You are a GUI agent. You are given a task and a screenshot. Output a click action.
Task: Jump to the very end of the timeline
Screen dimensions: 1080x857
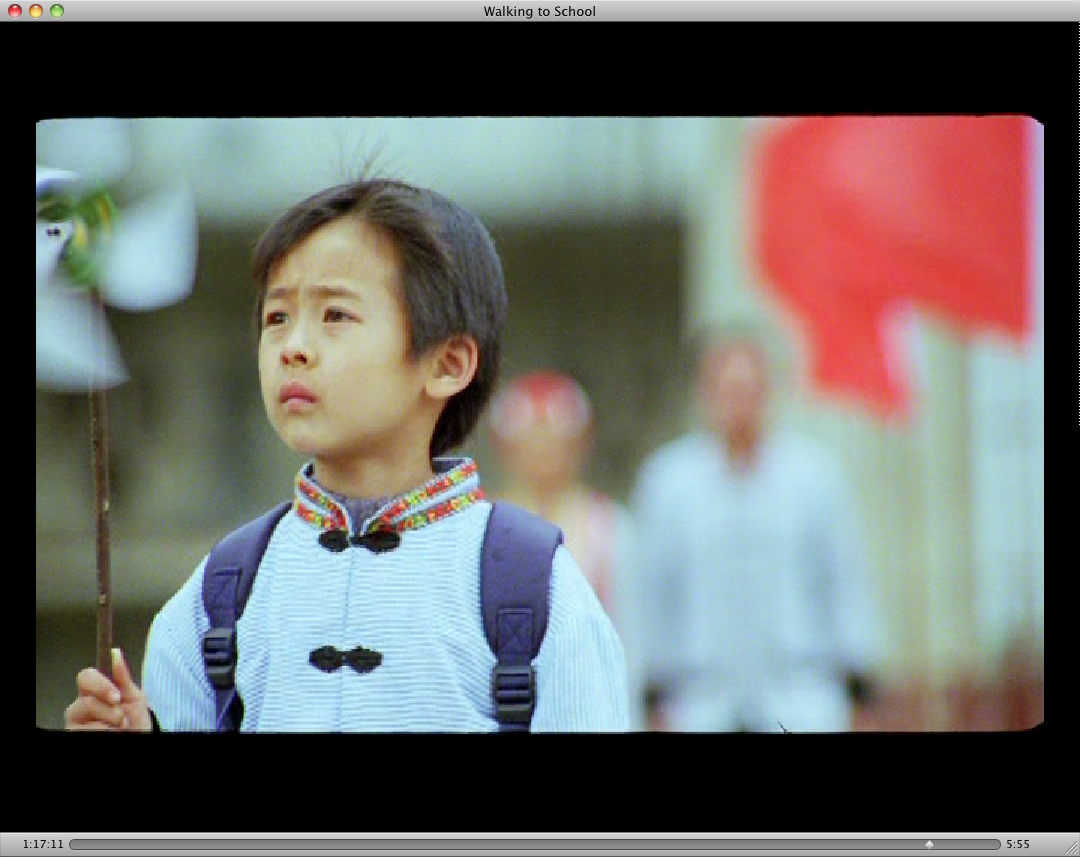(x=996, y=845)
